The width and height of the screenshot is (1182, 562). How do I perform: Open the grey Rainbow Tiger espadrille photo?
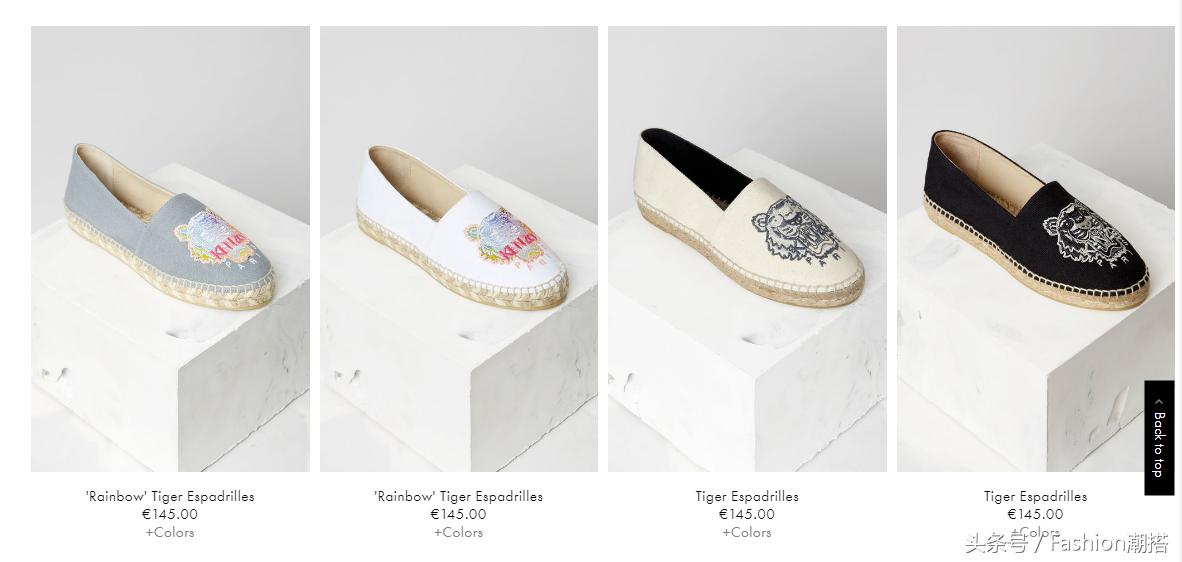click(x=170, y=249)
